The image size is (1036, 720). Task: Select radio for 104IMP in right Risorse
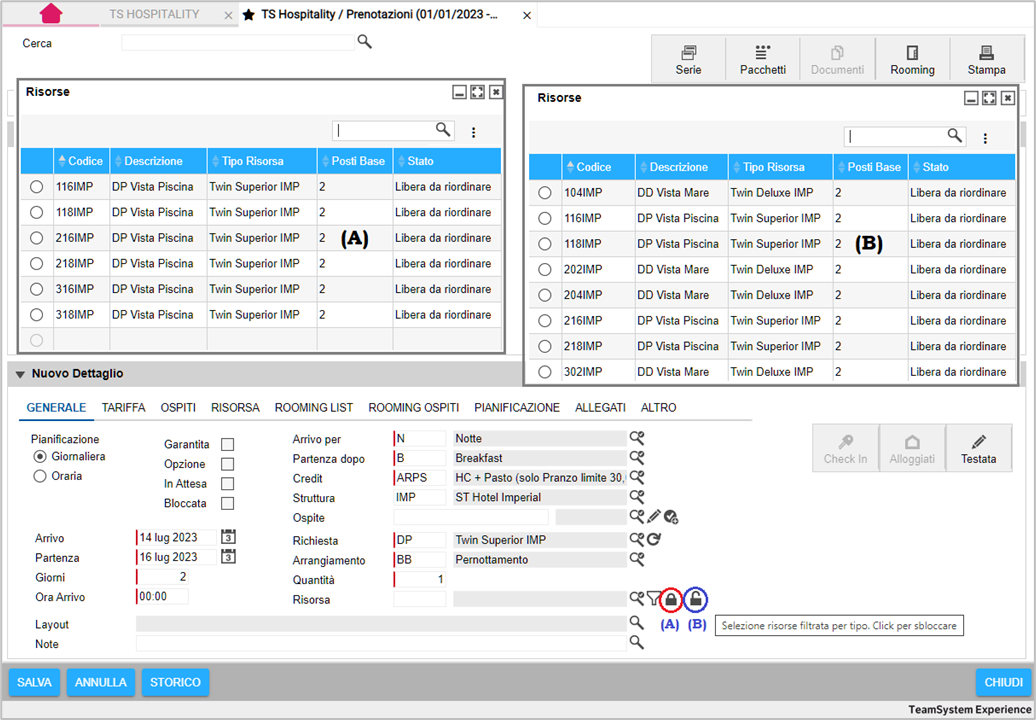click(544, 193)
